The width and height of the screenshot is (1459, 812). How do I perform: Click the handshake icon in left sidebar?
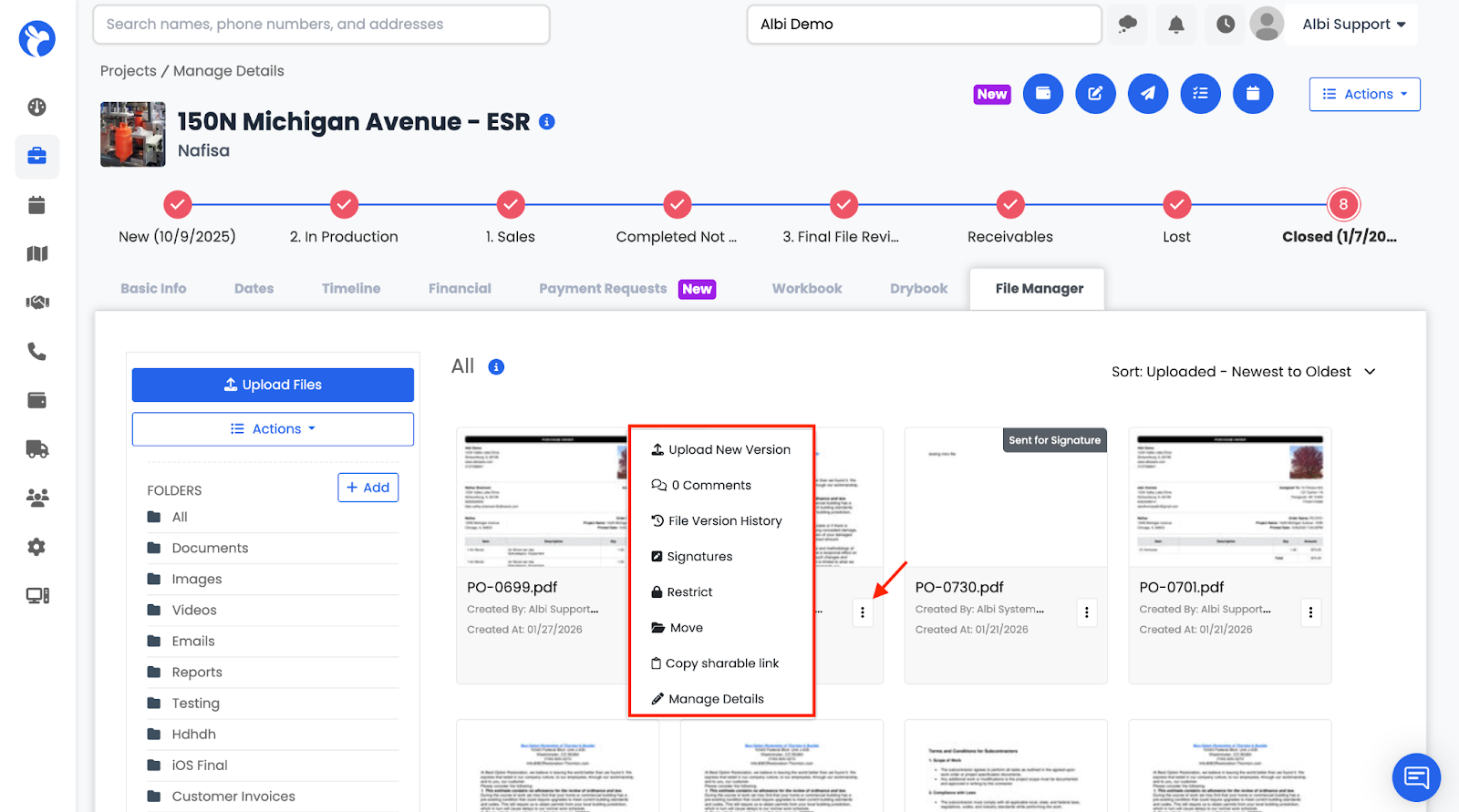[36, 303]
